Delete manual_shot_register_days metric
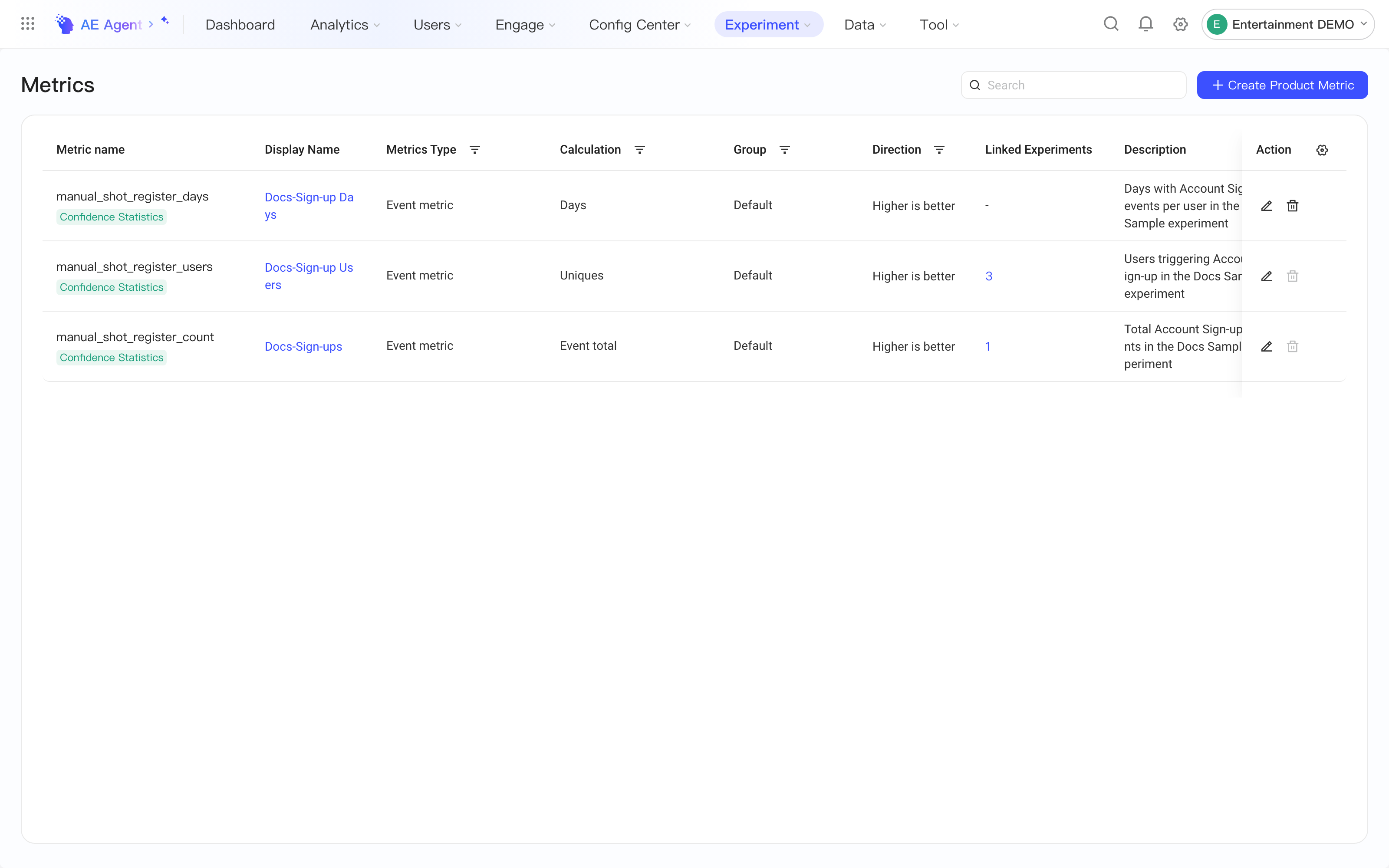This screenshot has height=868, width=1389. click(1293, 206)
